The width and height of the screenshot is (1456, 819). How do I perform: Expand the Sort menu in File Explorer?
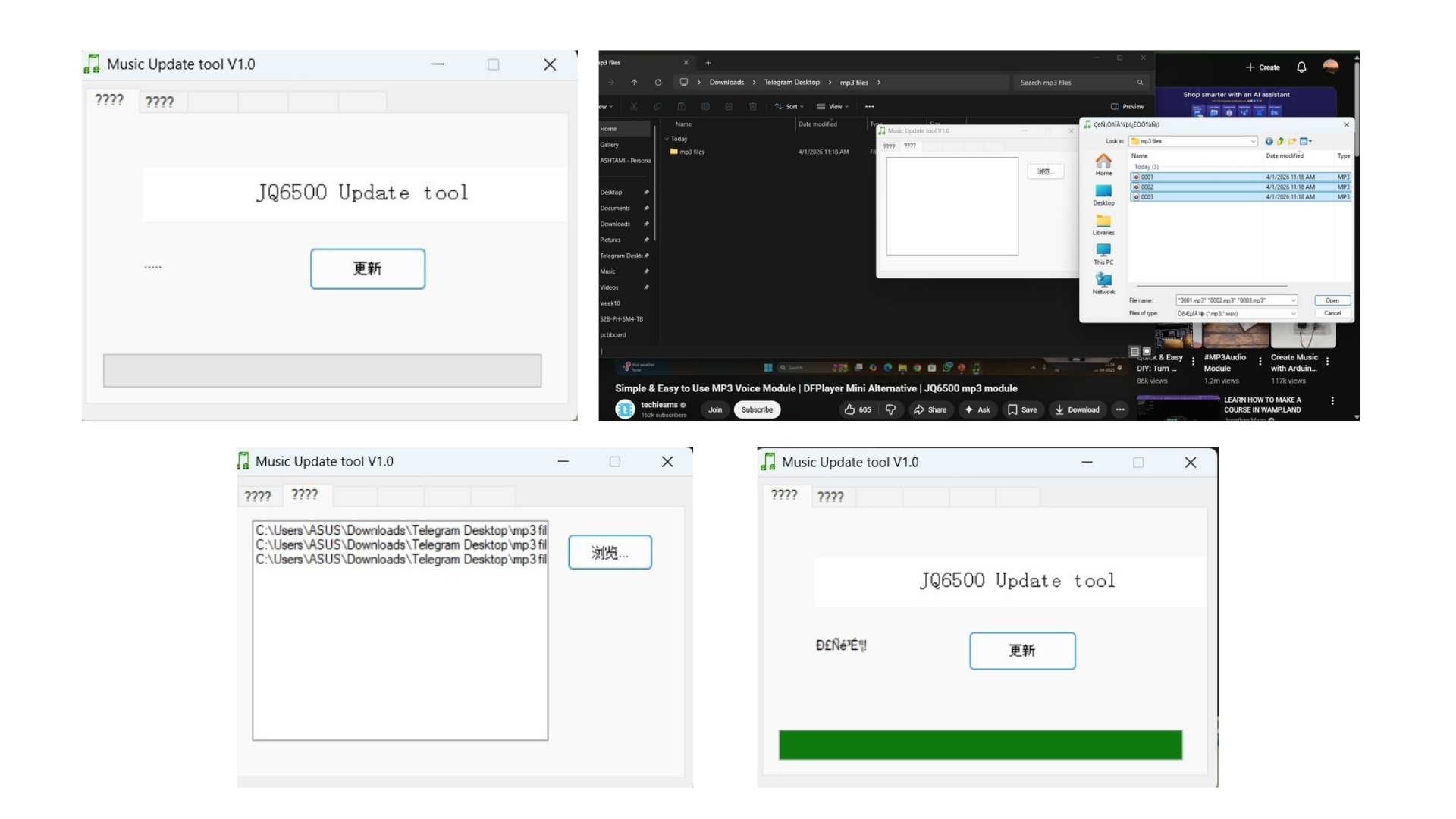(789, 107)
